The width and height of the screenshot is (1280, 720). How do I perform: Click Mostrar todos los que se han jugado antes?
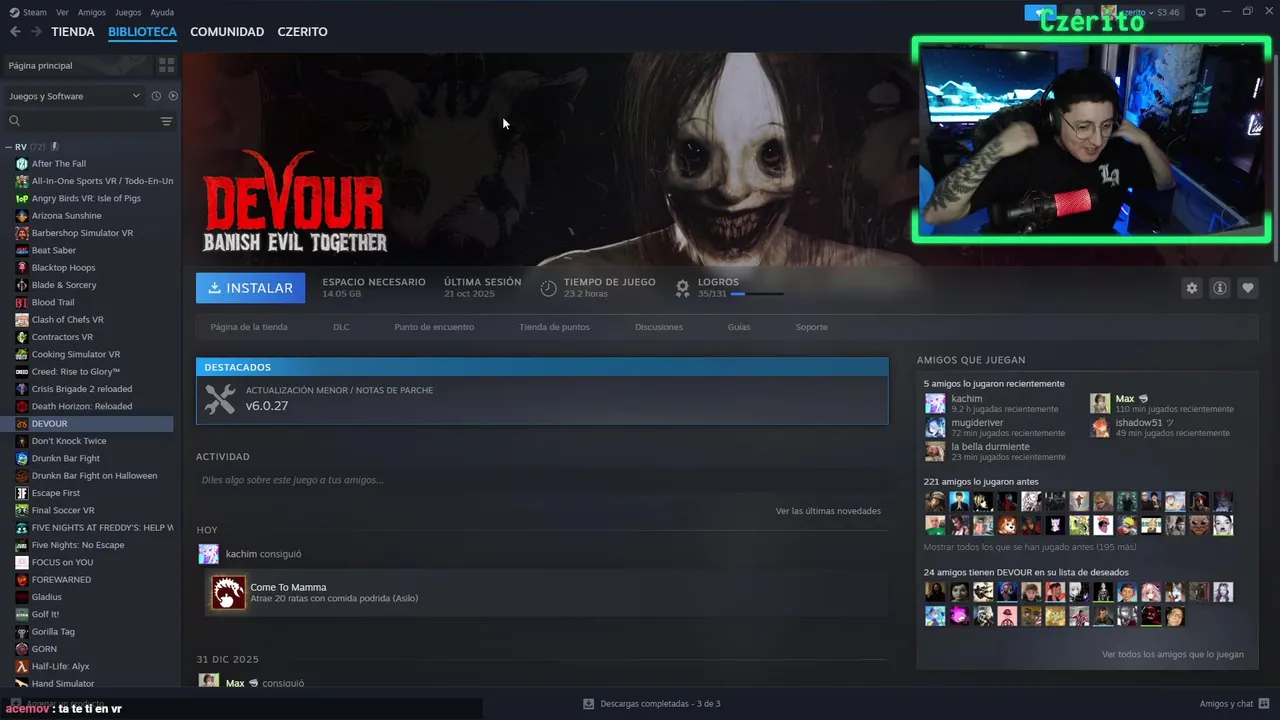pyautogui.click(x=1030, y=547)
